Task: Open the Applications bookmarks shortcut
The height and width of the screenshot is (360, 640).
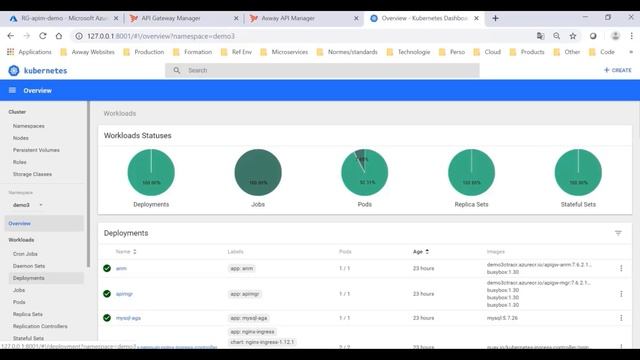Action: [x=29, y=52]
